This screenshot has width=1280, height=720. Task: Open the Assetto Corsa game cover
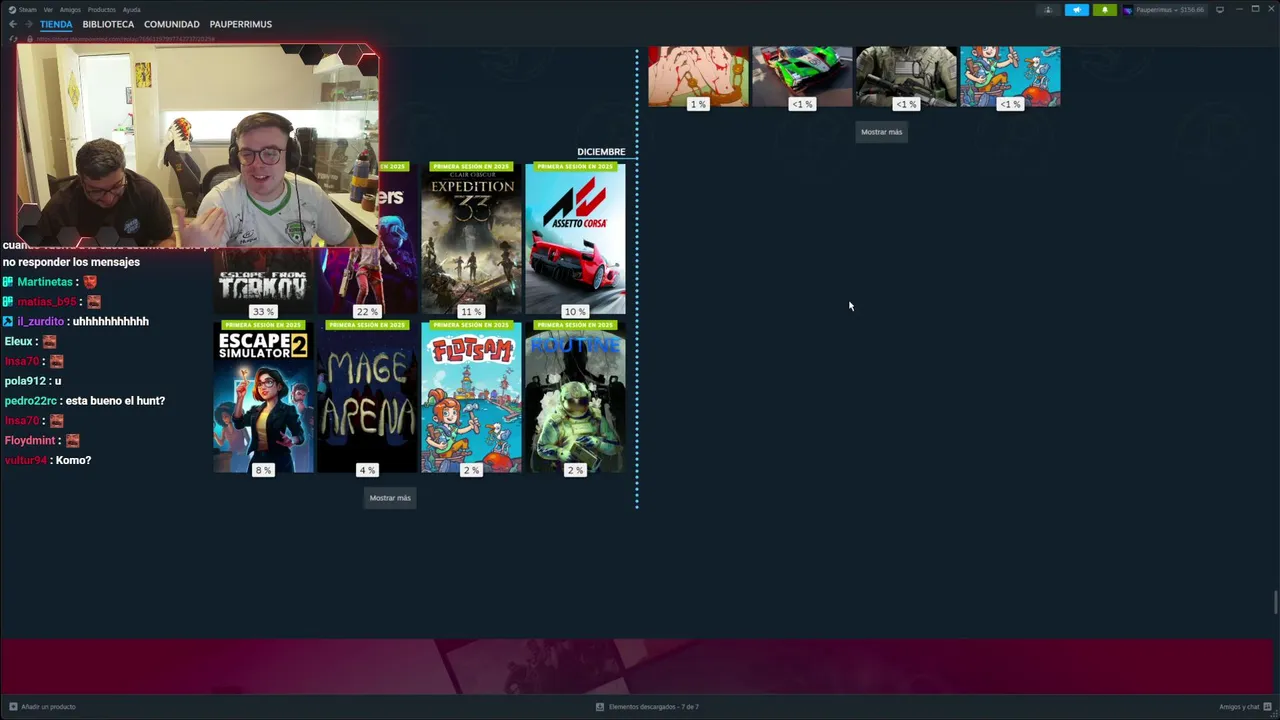pyautogui.click(x=575, y=238)
